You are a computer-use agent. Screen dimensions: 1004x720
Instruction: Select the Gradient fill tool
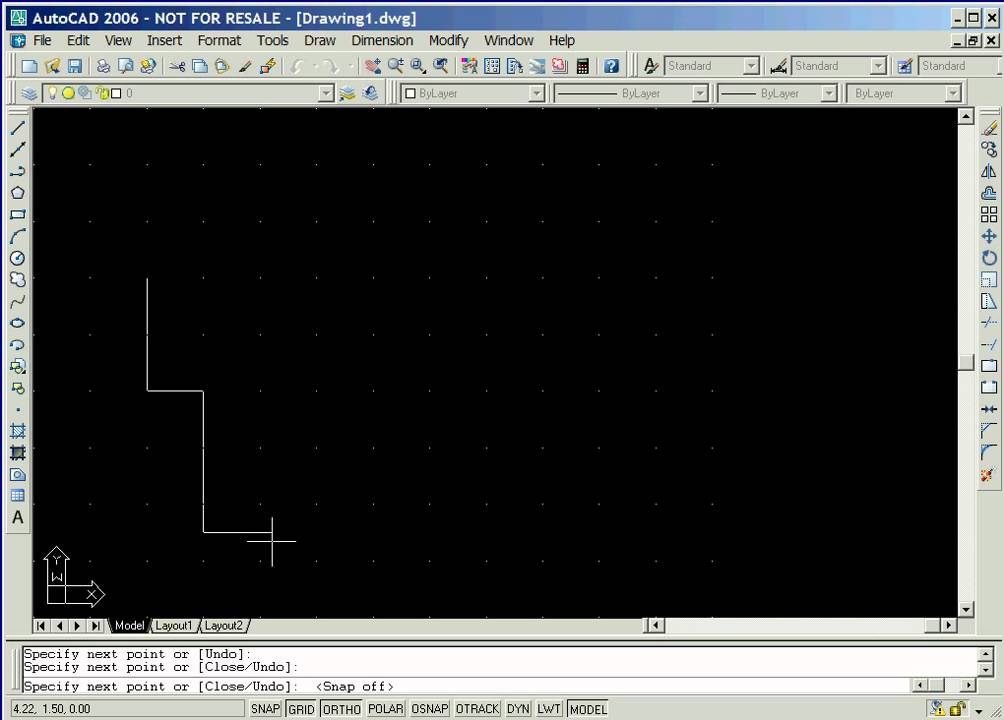18,453
